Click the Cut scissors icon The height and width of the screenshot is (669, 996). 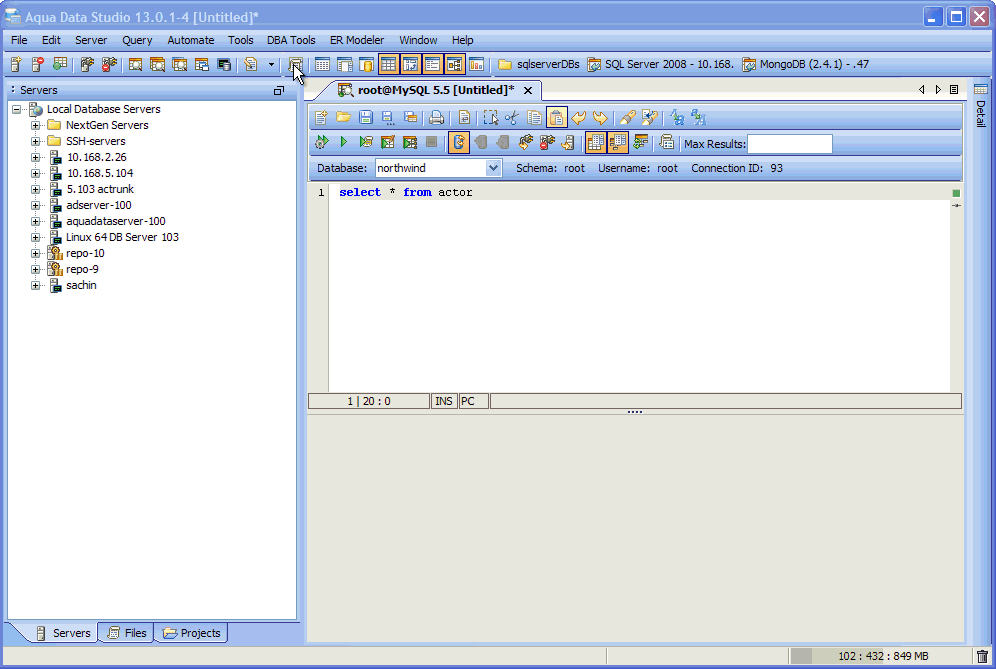click(x=512, y=118)
